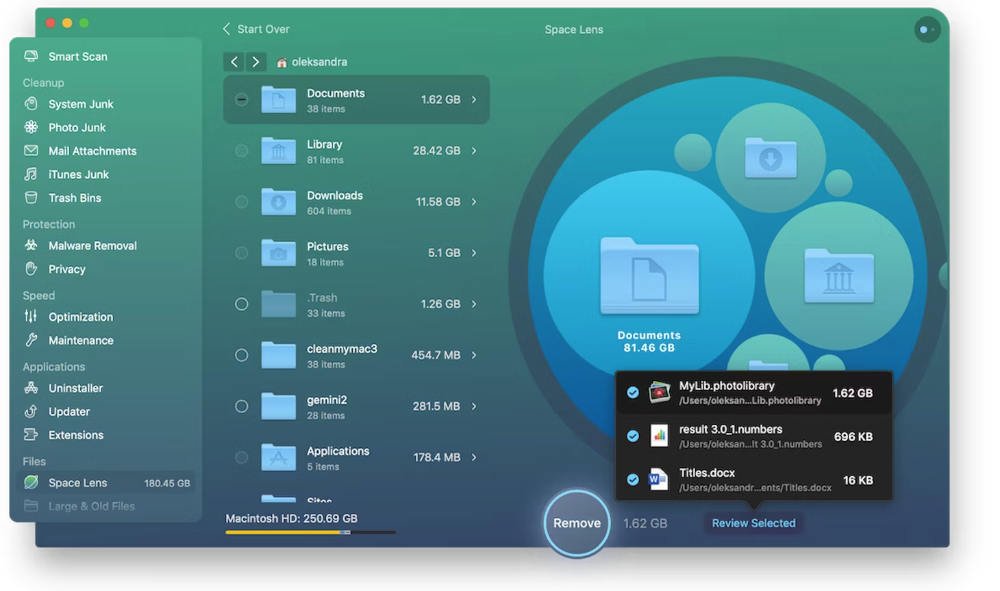
Task: Click the Updater refresh icon
Action: click(31, 411)
